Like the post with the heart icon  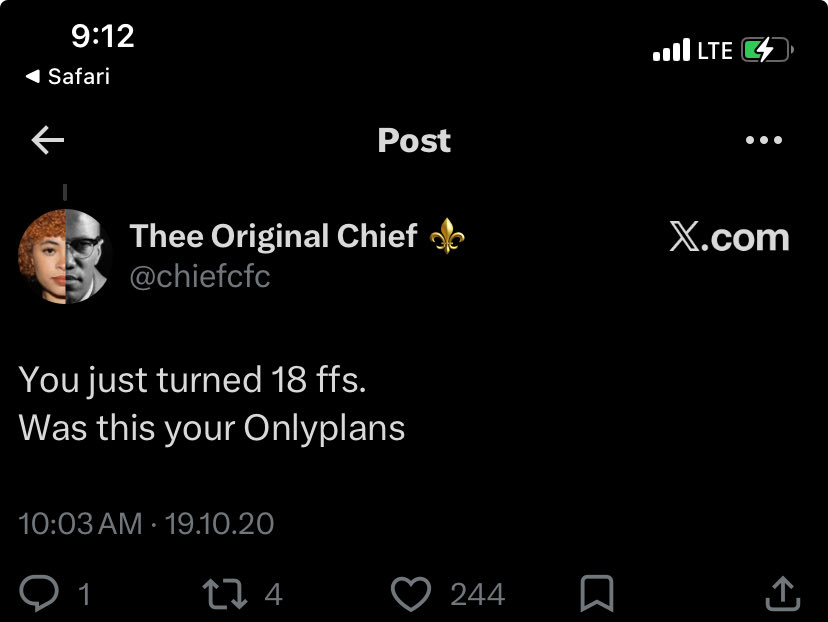[411, 594]
